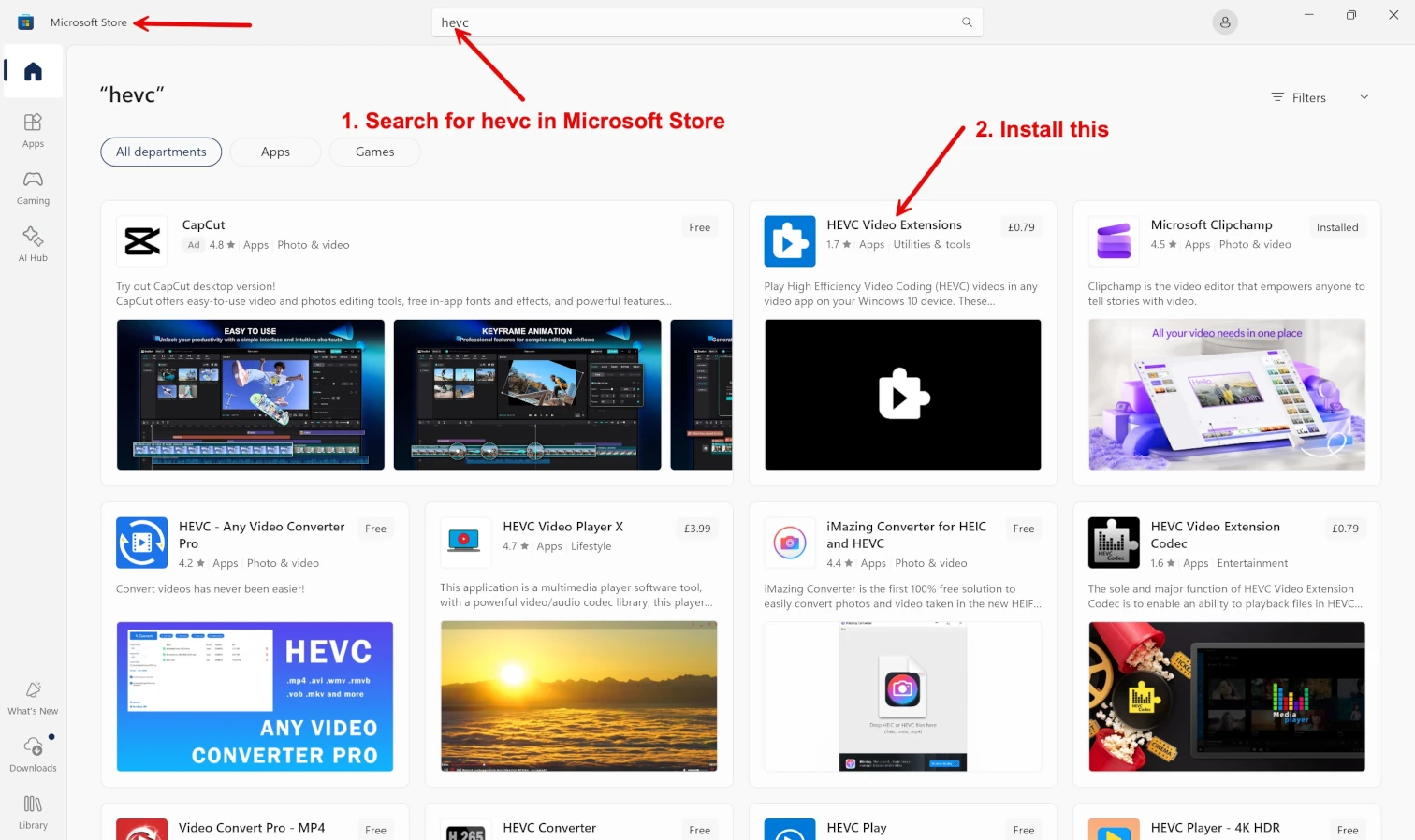Click the HEVC Converter H.265 icon
This screenshot has width=1415, height=840.
(465, 830)
